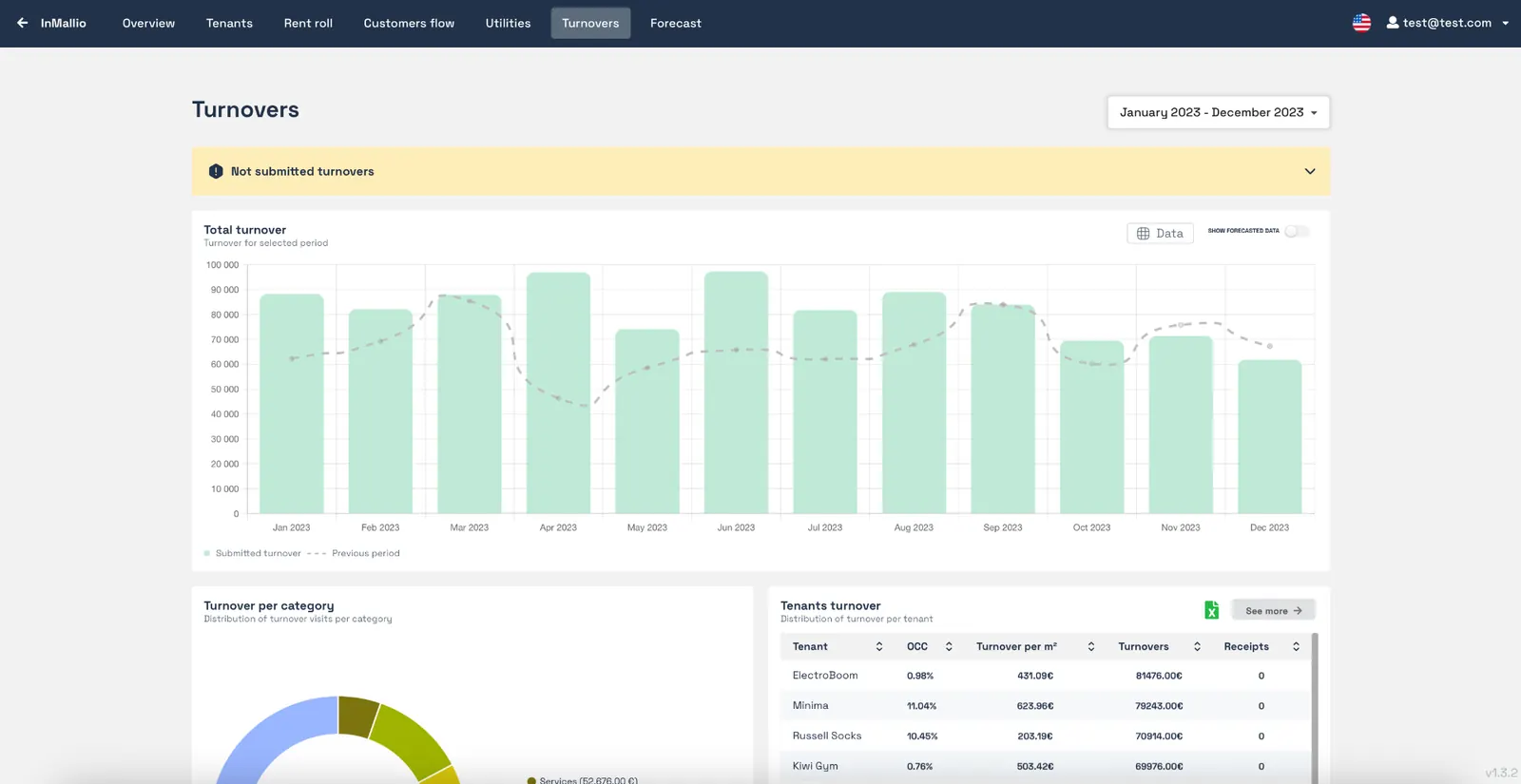The width and height of the screenshot is (1521, 784).
Task: Expand the Not submitted turnovers banner chevron
Action: (x=1310, y=172)
